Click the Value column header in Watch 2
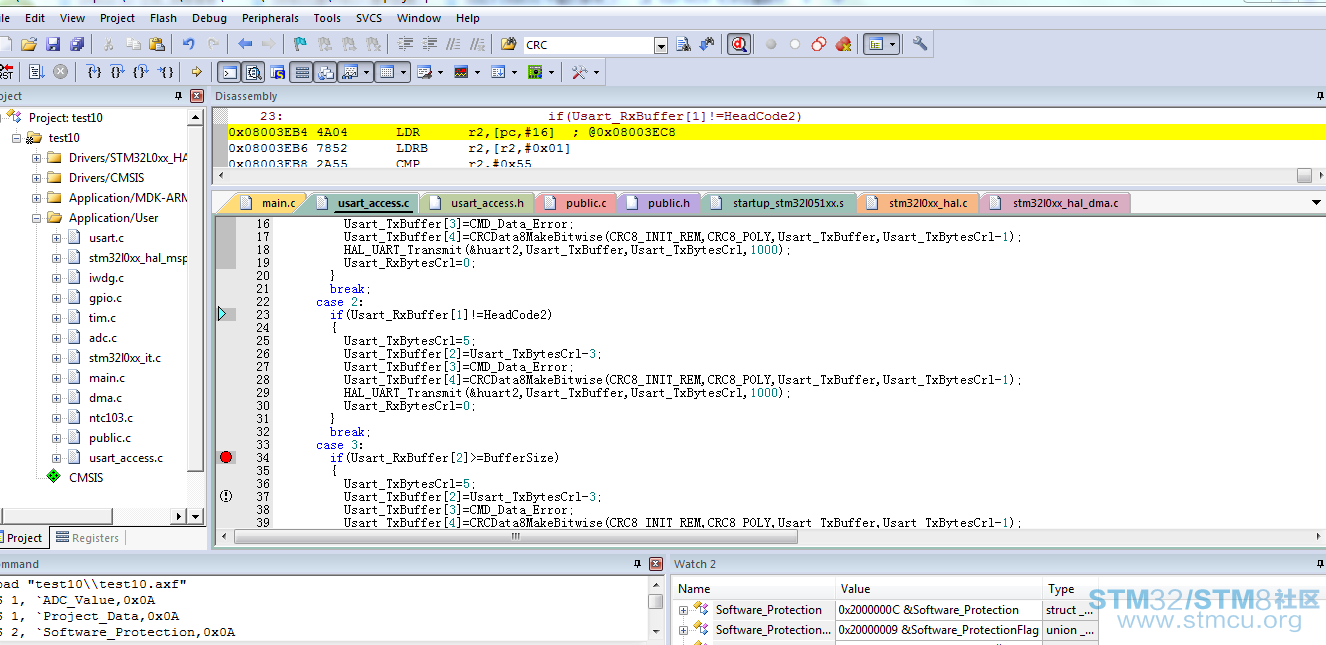The width and height of the screenshot is (1326, 645). point(939,589)
